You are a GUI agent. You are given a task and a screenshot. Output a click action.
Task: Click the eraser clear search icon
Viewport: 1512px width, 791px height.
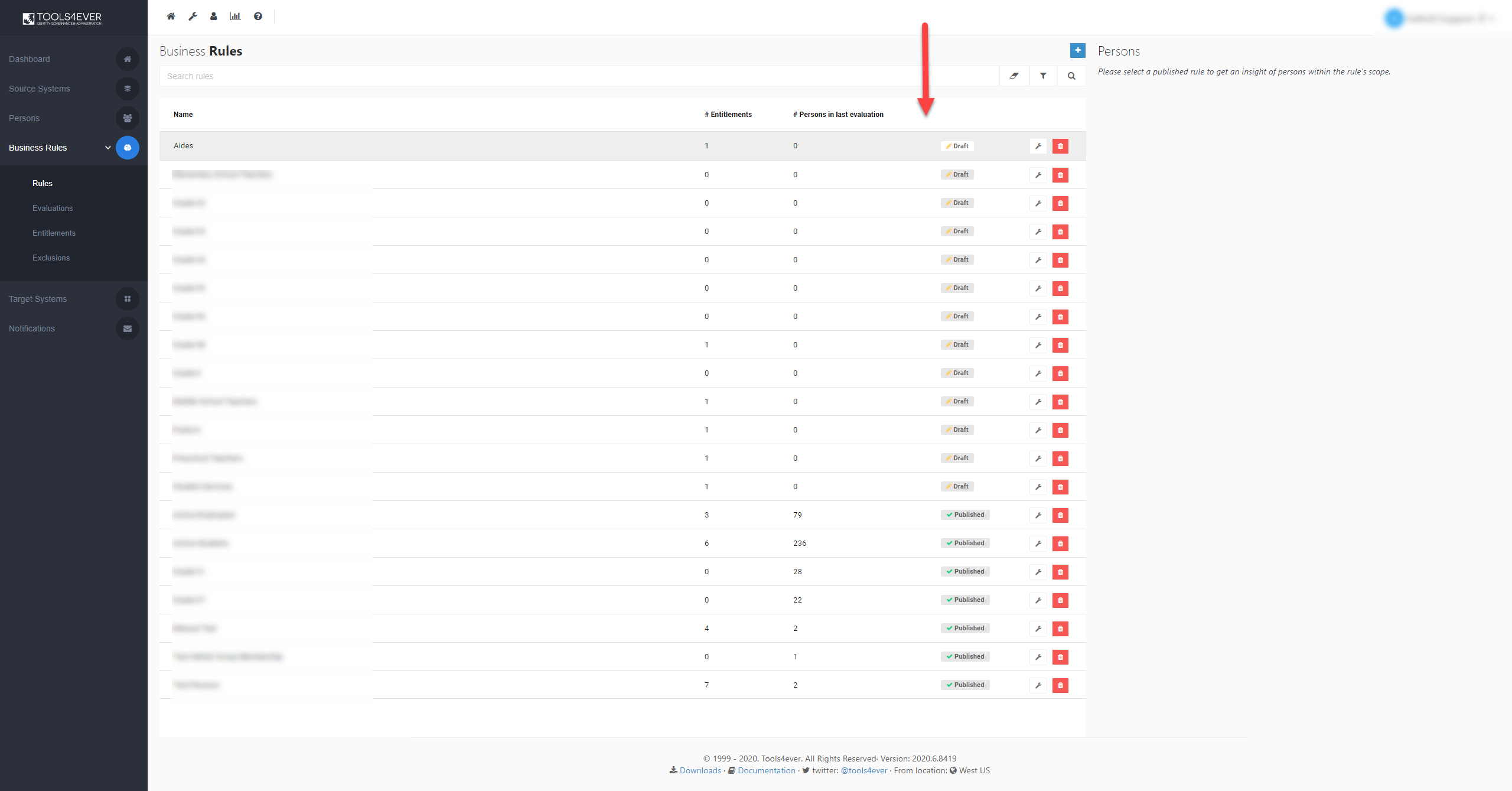(x=1014, y=76)
